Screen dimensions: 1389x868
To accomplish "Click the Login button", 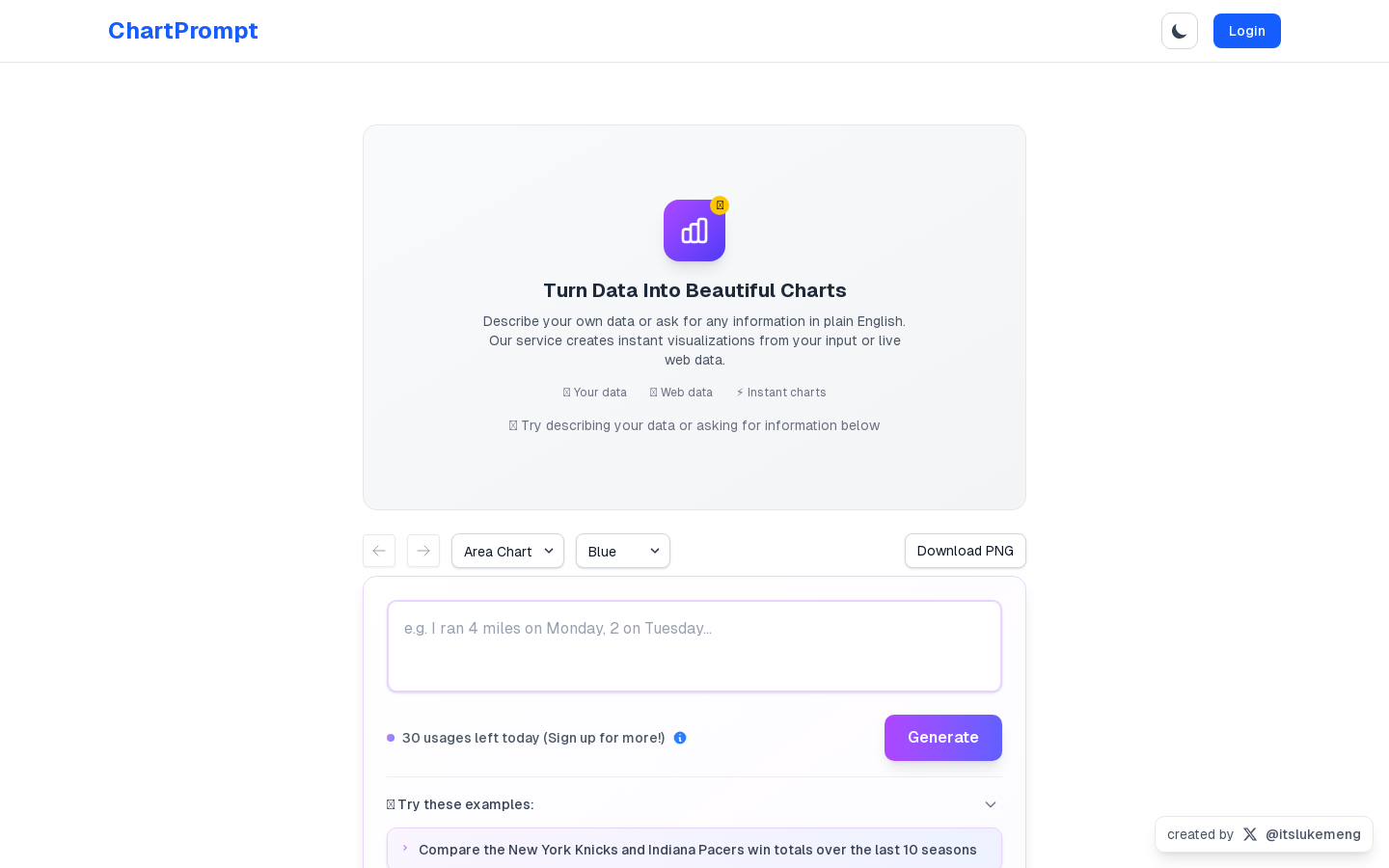I will coord(1247,31).
